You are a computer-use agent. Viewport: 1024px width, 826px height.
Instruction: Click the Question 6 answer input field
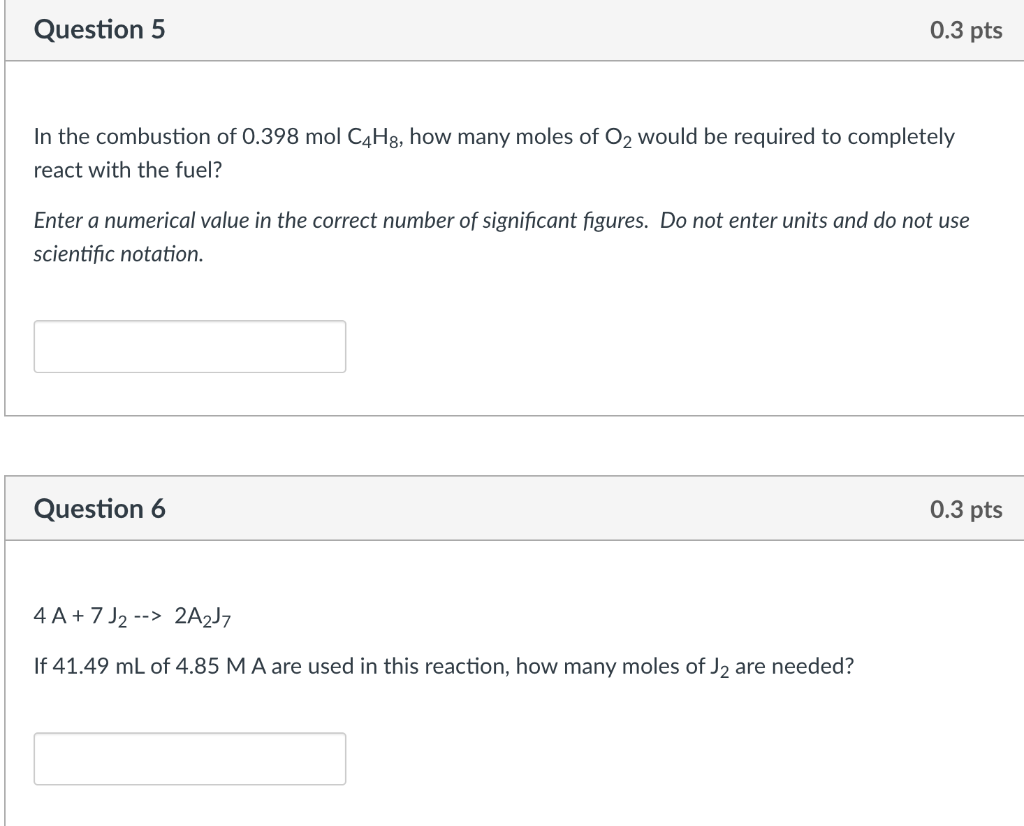(x=190, y=759)
